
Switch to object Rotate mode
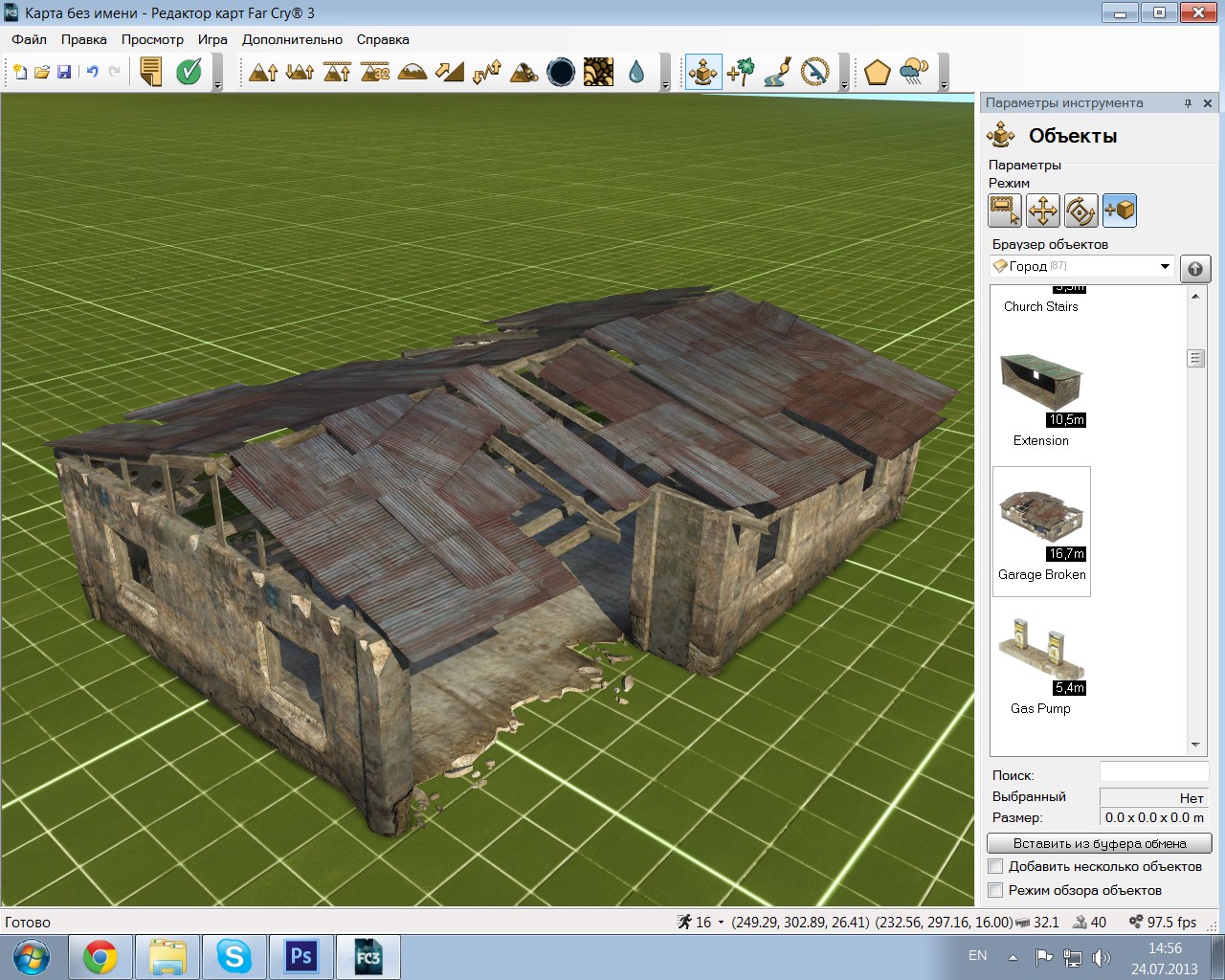[x=1081, y=211]
